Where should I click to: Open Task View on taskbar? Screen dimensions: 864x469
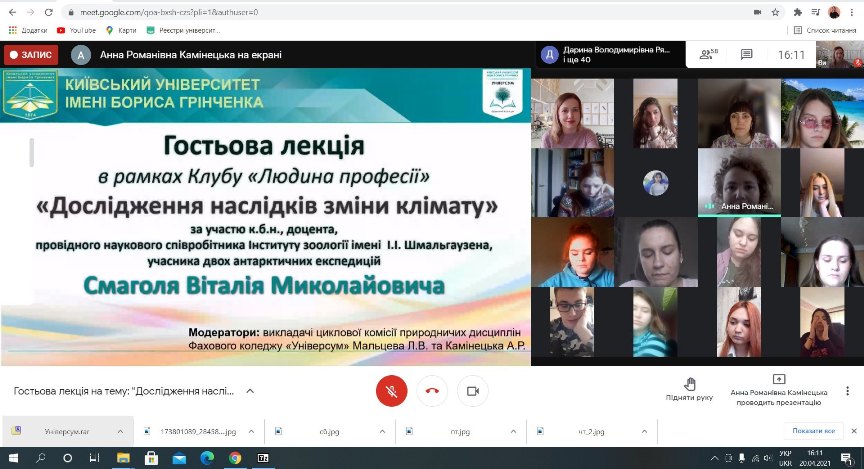pyautogui.click(x=95, y=458)
